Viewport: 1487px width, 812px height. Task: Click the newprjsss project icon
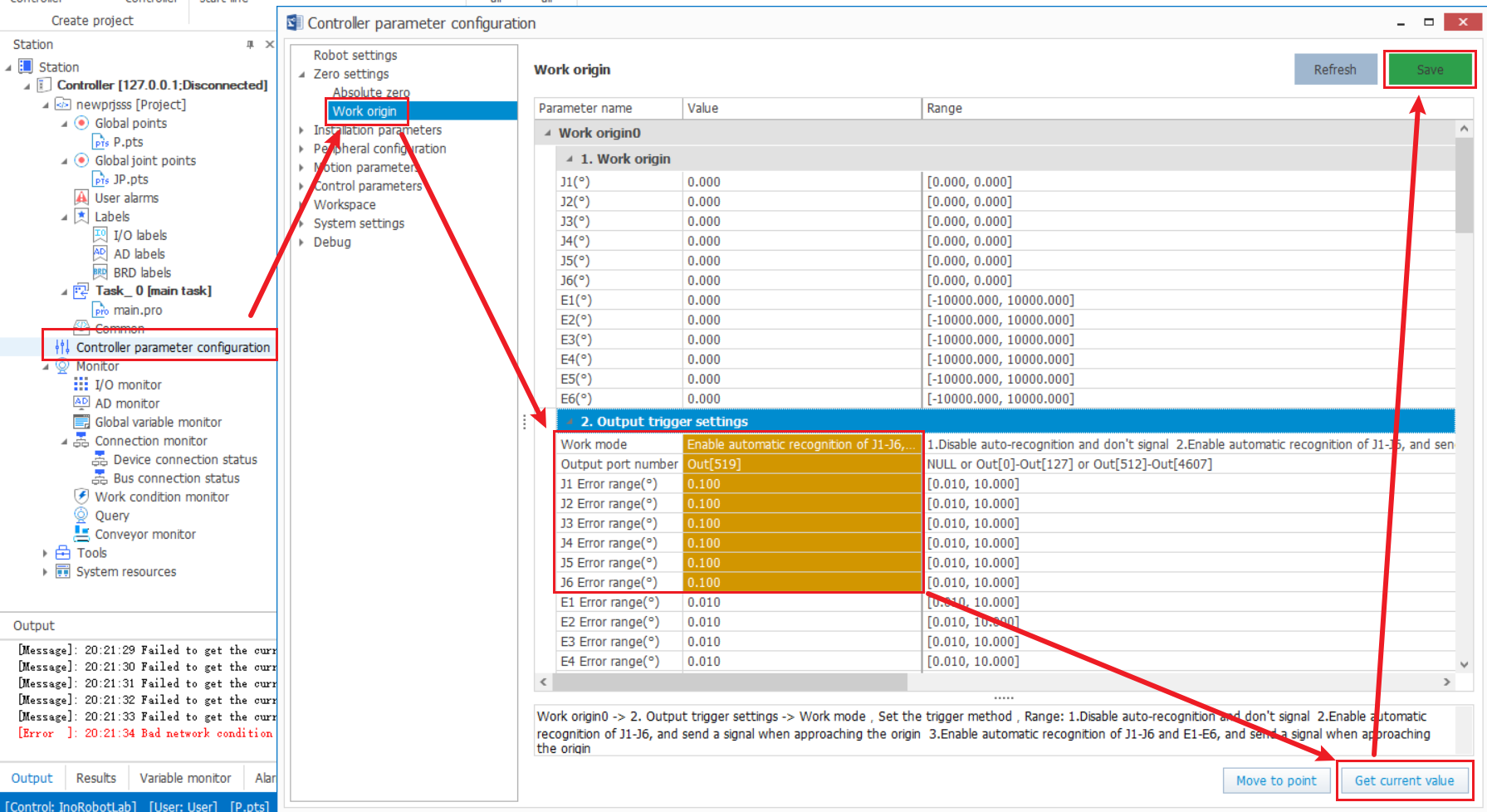coord(62,104)
